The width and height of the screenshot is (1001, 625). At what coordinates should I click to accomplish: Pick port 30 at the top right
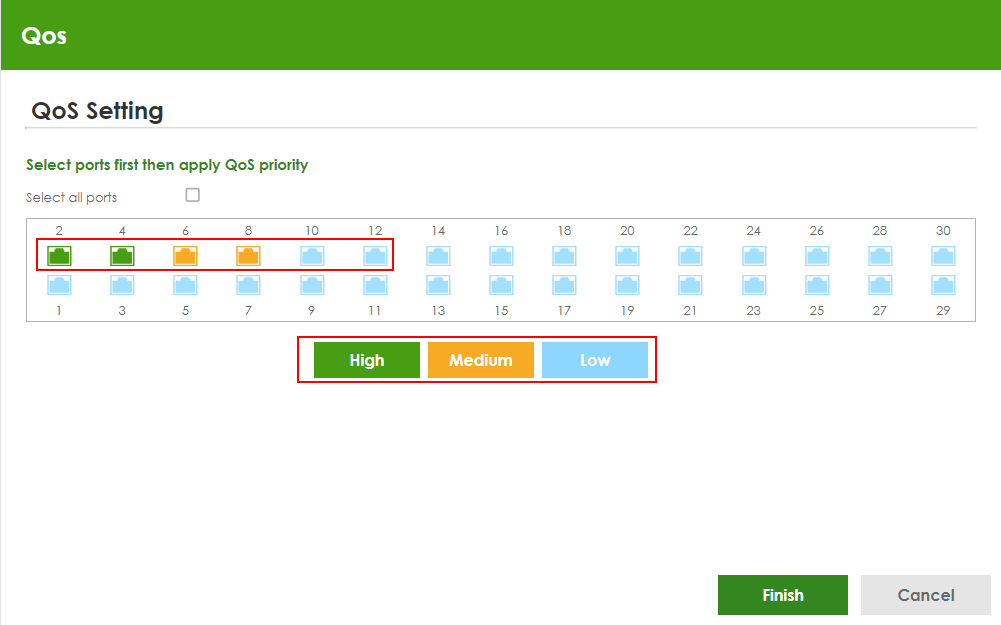click(x=943, y=256)
